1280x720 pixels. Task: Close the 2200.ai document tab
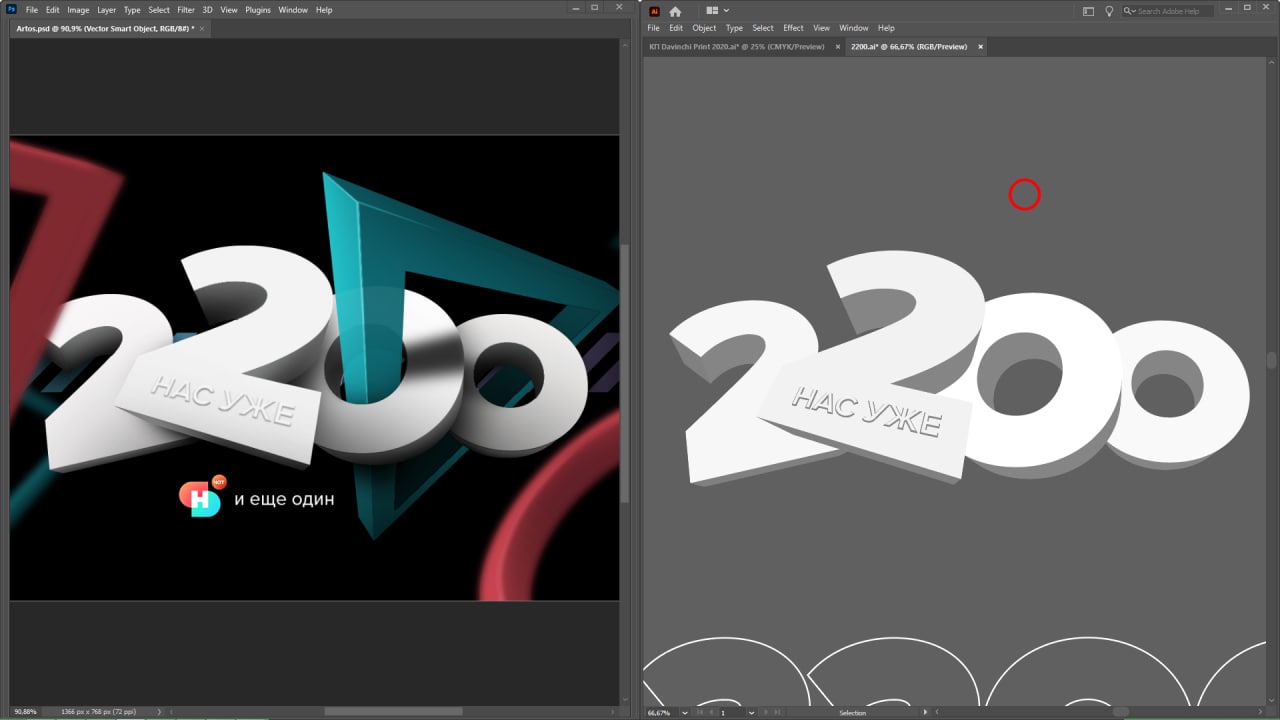click(980, 47)
